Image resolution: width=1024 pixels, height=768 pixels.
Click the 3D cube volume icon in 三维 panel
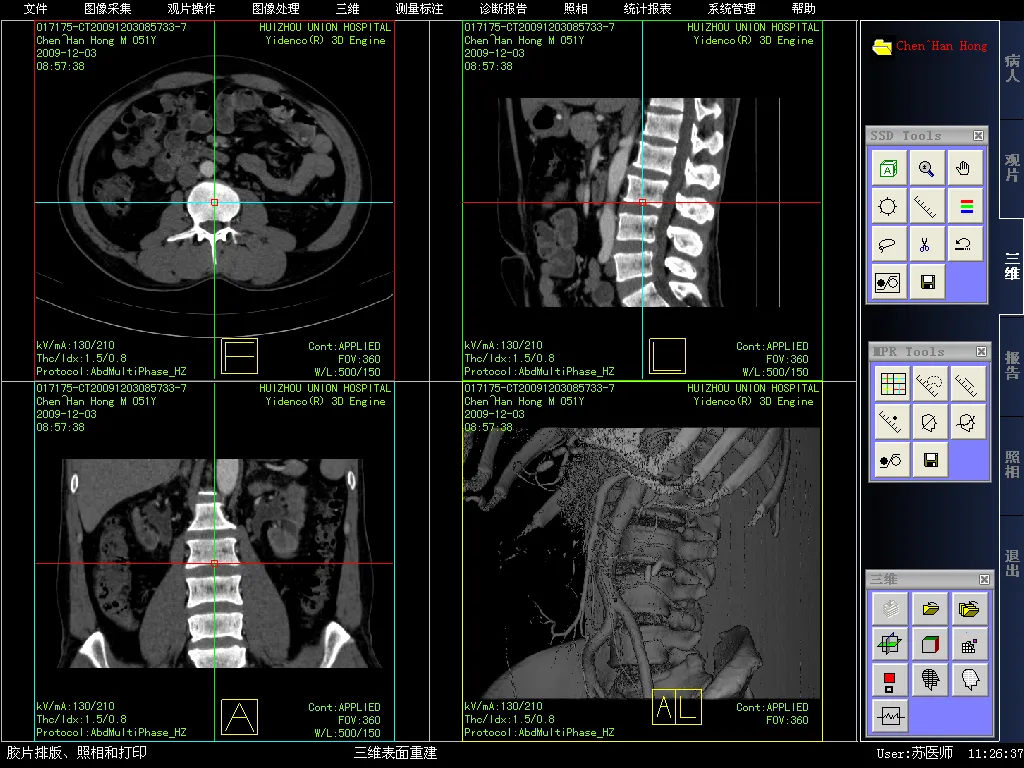tap(931, 645)
